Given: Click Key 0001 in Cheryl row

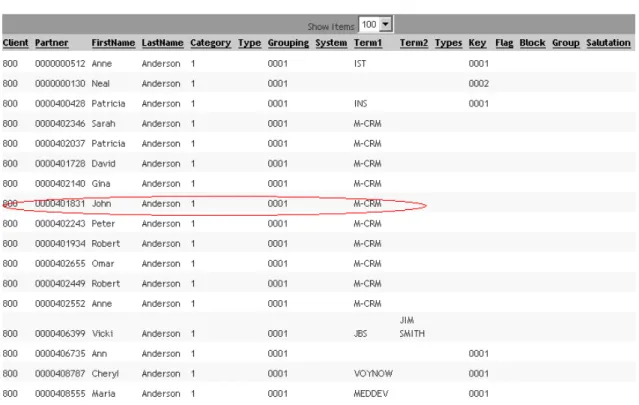Looking at the screenshot, I should tap(478, 373).
